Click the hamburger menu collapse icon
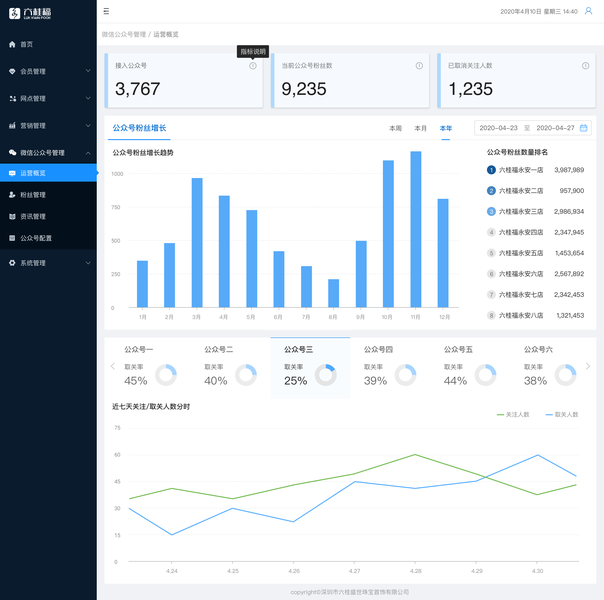Image resolution: width=604 pixels, height=600 pixels. point(106,11)
